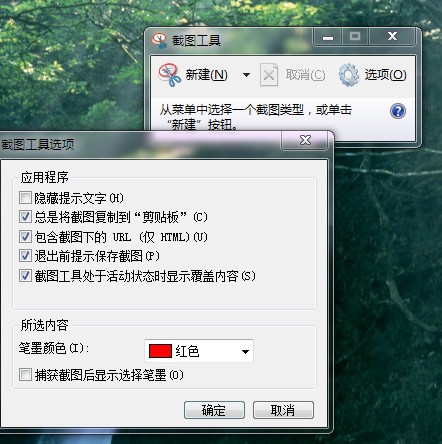This screenshot has width=442, height=444.
Task: Expand the 新建 snip type dropdown arrow
Action: coord(246,75)
